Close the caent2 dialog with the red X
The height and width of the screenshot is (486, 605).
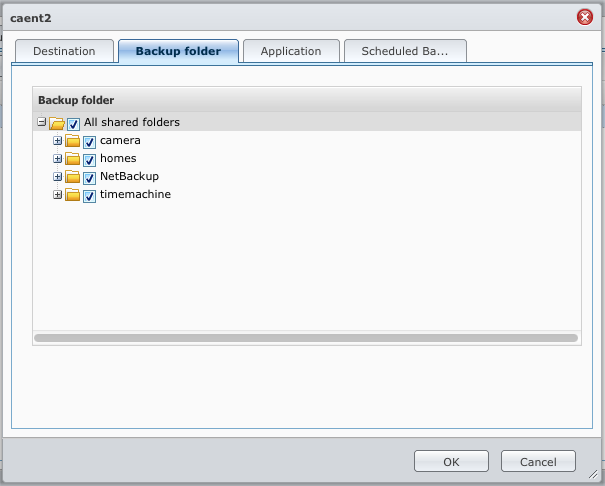(x=585, y=17)
